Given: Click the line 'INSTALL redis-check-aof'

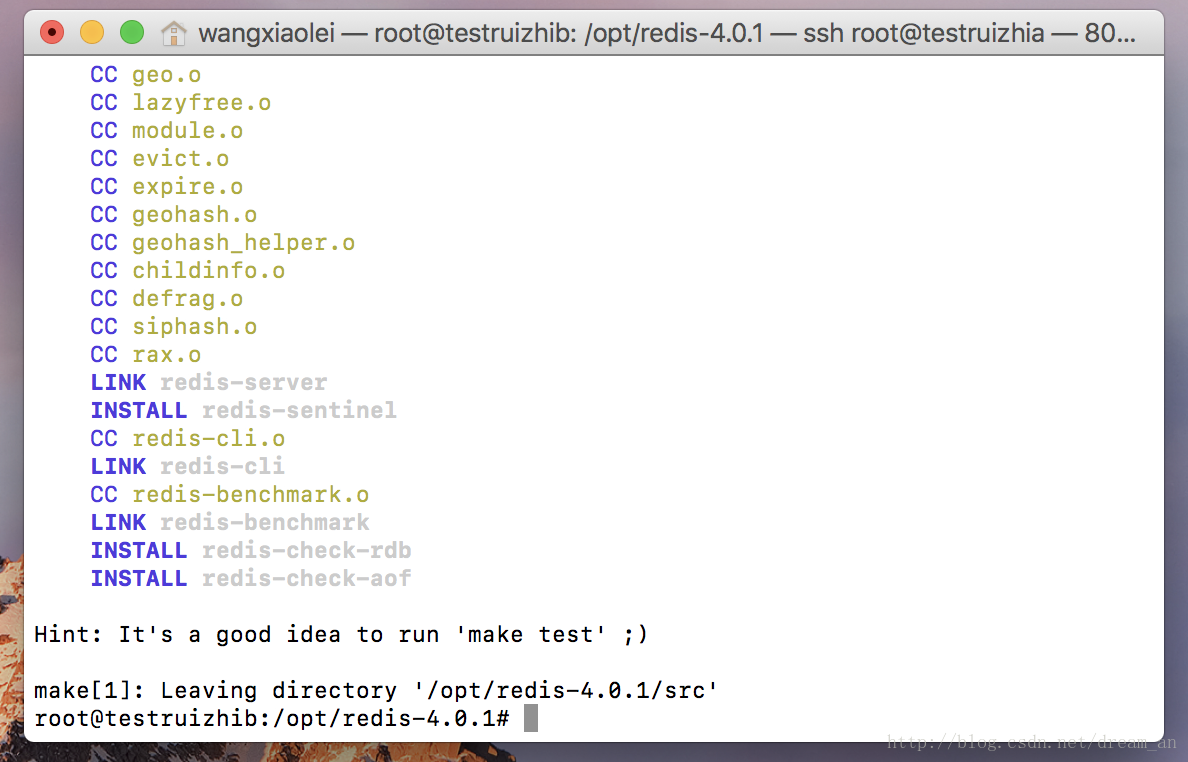Looking at the screenshot, I should point(251,579).
